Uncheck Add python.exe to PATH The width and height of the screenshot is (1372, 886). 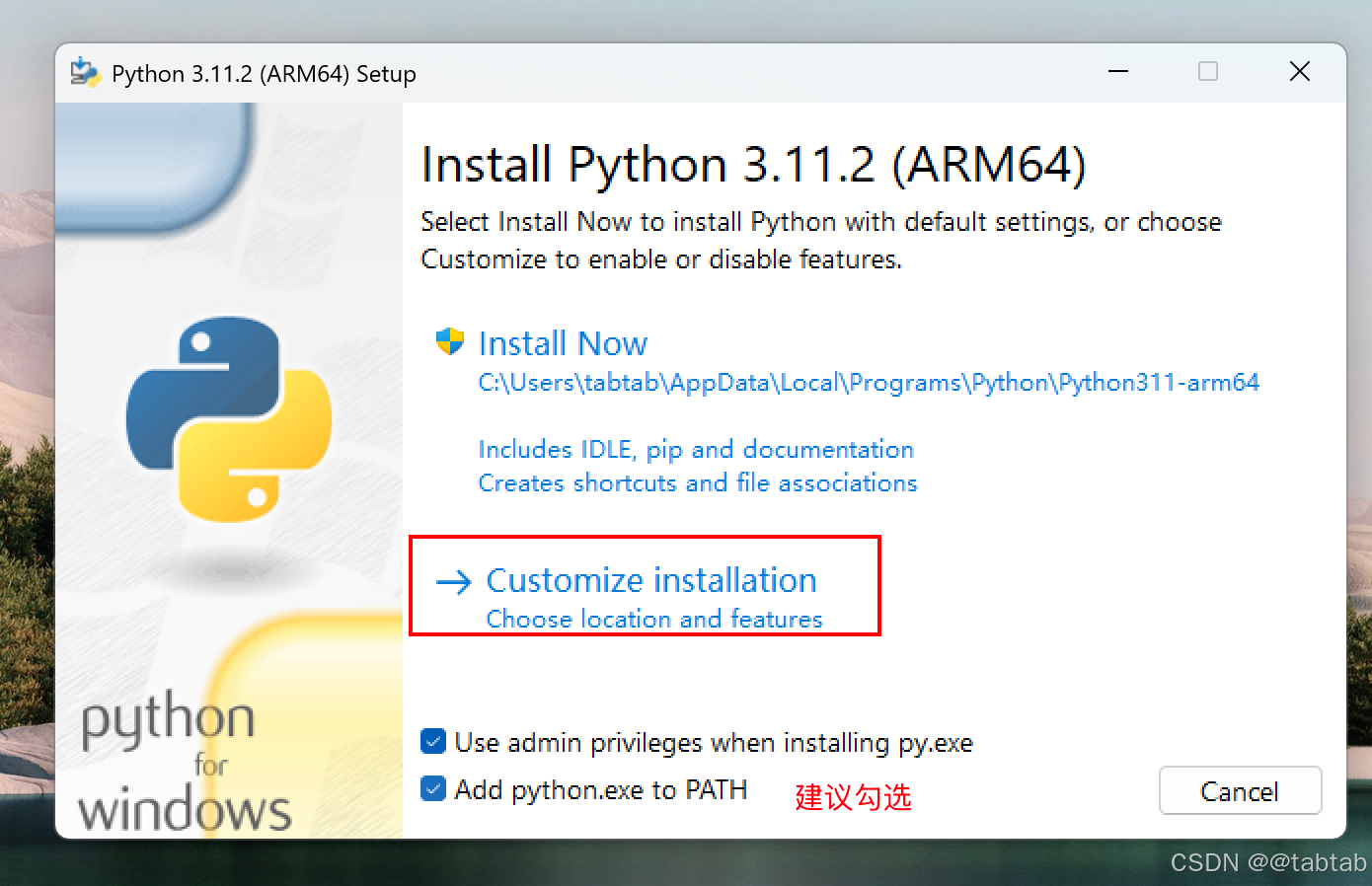tap(433, 788)
